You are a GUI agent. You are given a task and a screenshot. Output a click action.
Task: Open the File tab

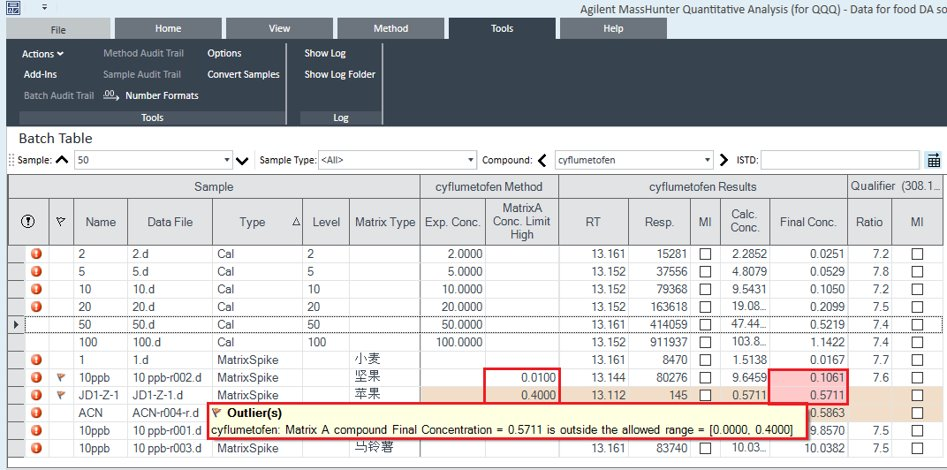pos(59,29)
